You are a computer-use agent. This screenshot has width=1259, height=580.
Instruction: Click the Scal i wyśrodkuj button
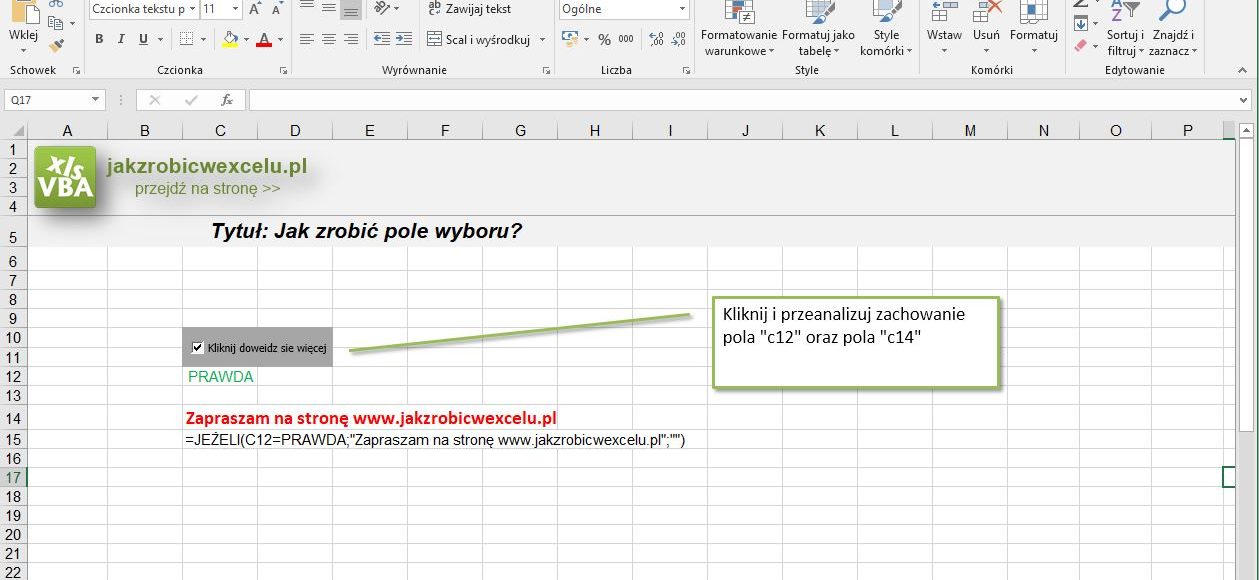tap(479, 39)
